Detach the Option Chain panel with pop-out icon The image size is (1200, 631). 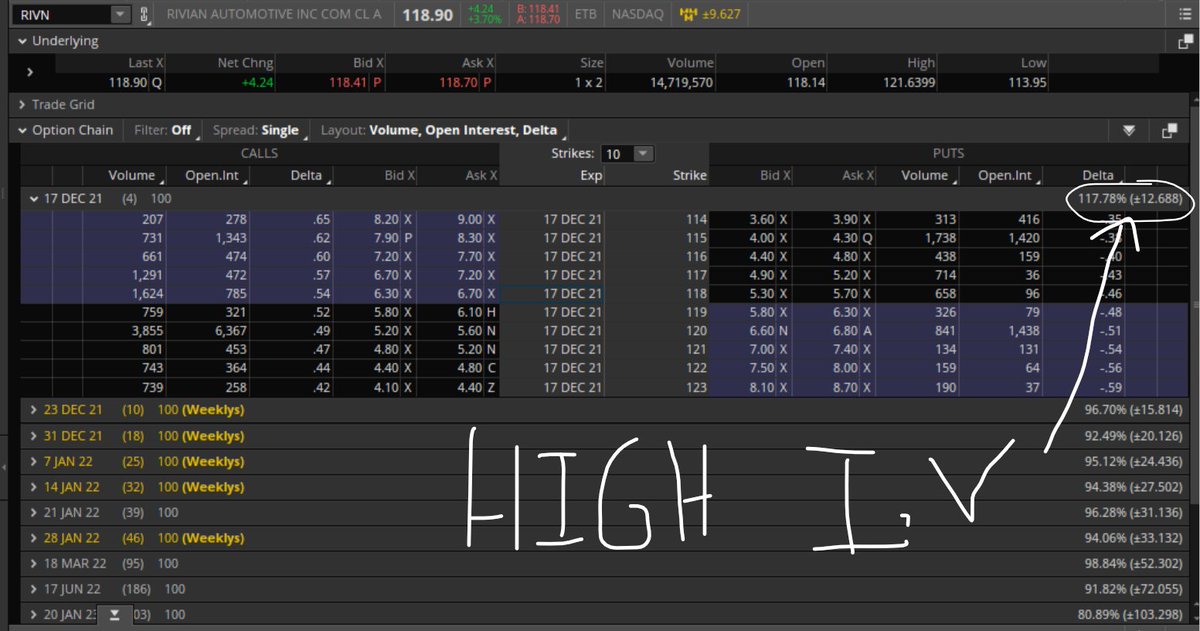(x=1169, y=131)
